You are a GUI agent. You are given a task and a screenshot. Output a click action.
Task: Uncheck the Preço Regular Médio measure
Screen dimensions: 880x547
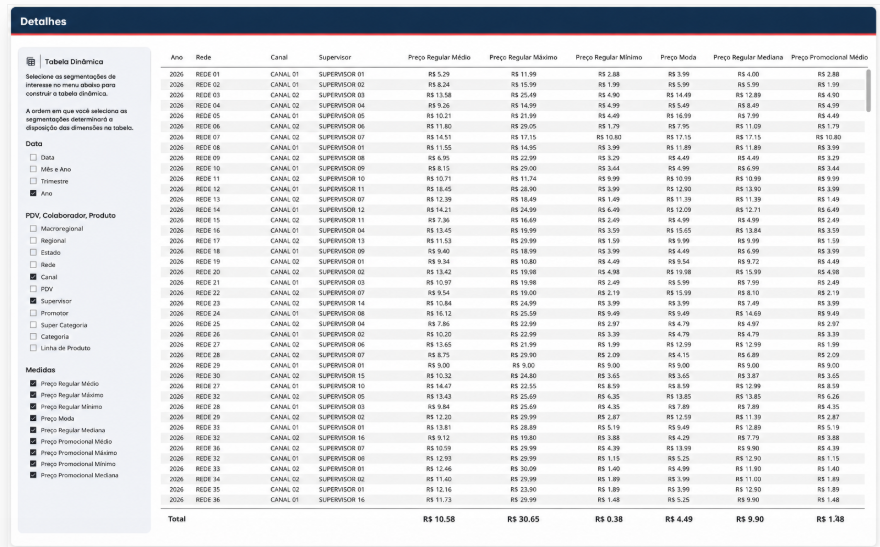pyautogui.click(x=33, y=384)
